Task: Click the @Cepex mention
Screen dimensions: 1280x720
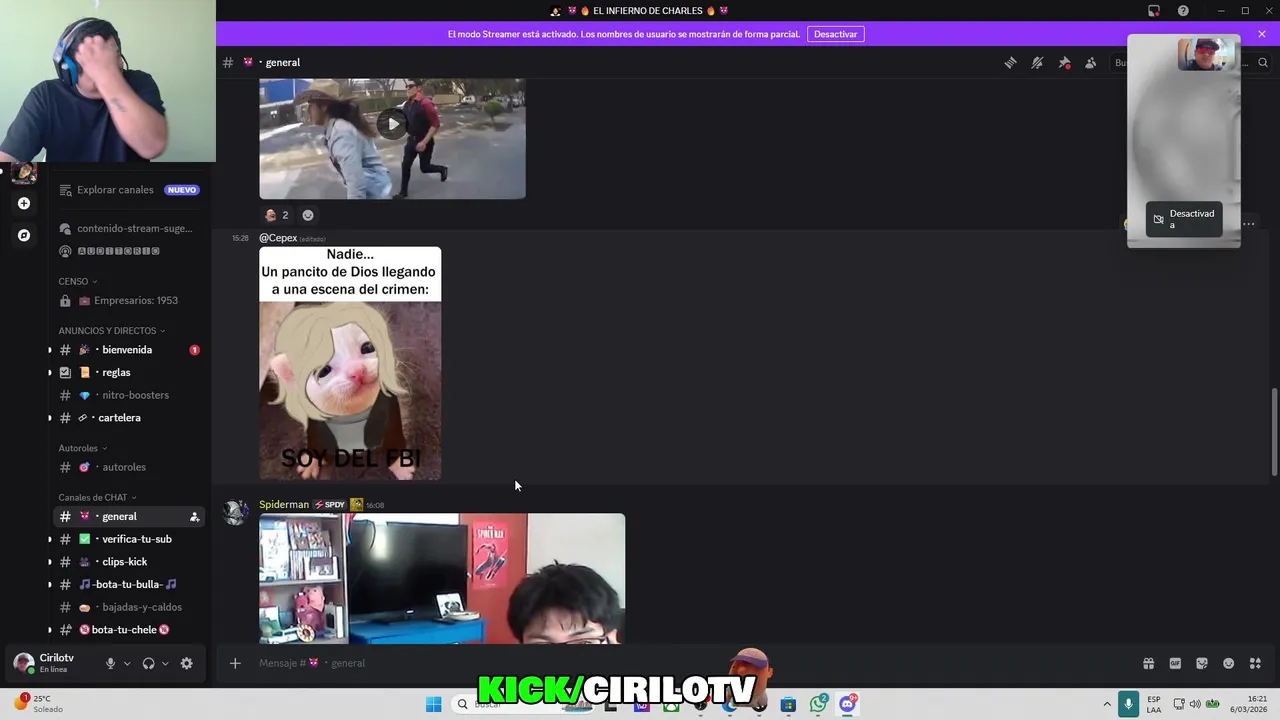Action: [x=278, y=238]
